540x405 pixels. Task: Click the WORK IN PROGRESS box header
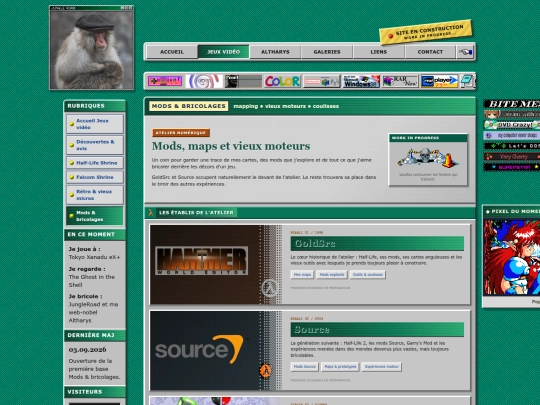428,138
